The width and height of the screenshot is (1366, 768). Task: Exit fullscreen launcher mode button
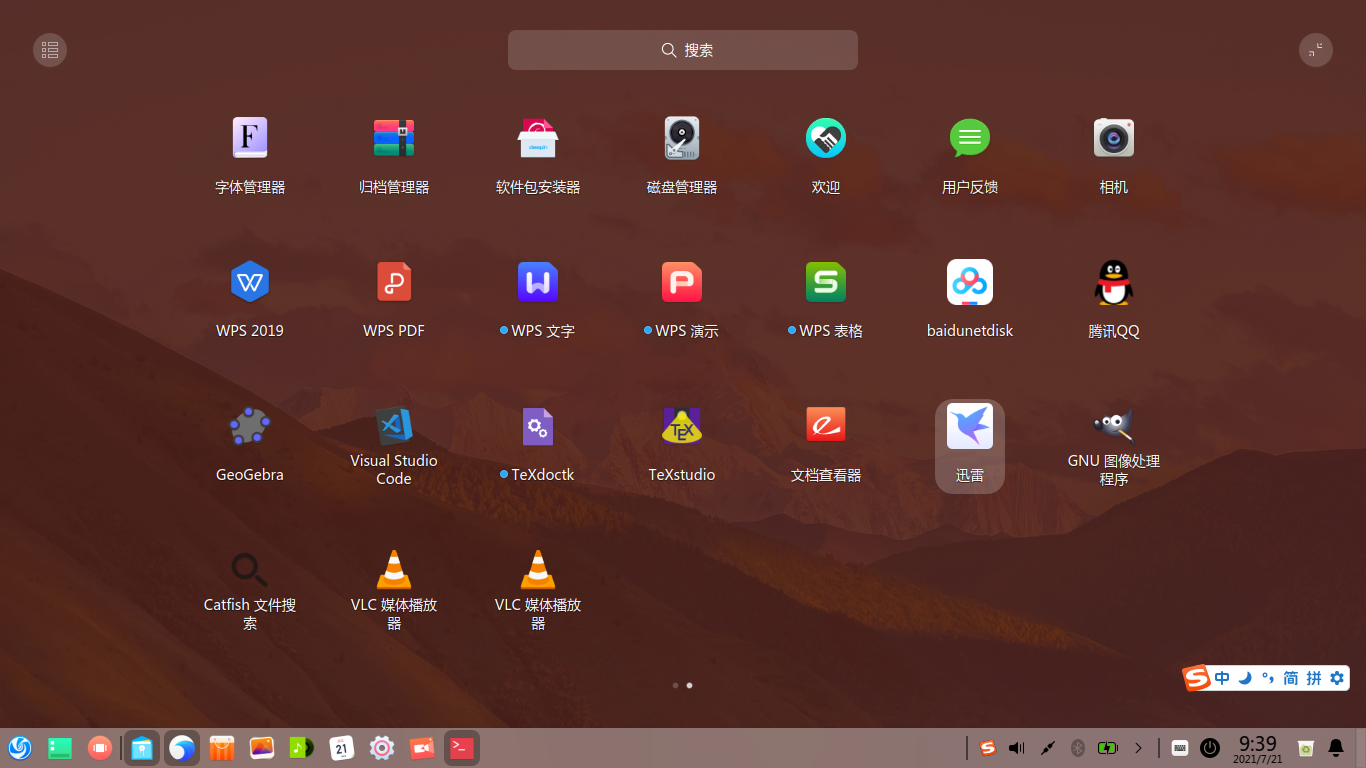point(1316,50)
